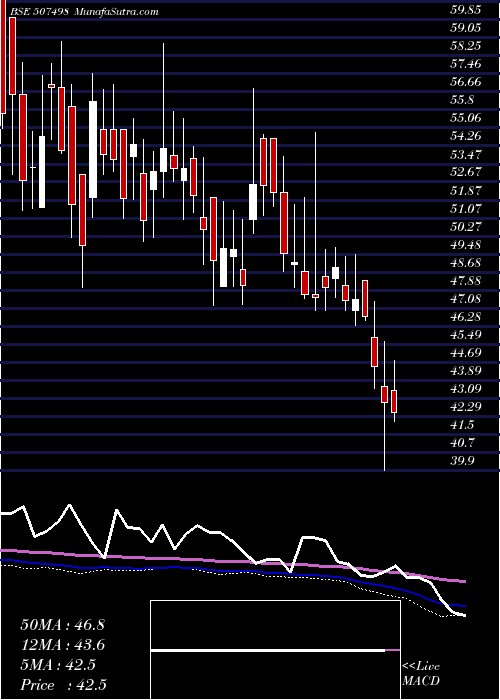The image size is (500, 700).
Task: Select the 51.07 price axis label
Action: tap(465, 208)
